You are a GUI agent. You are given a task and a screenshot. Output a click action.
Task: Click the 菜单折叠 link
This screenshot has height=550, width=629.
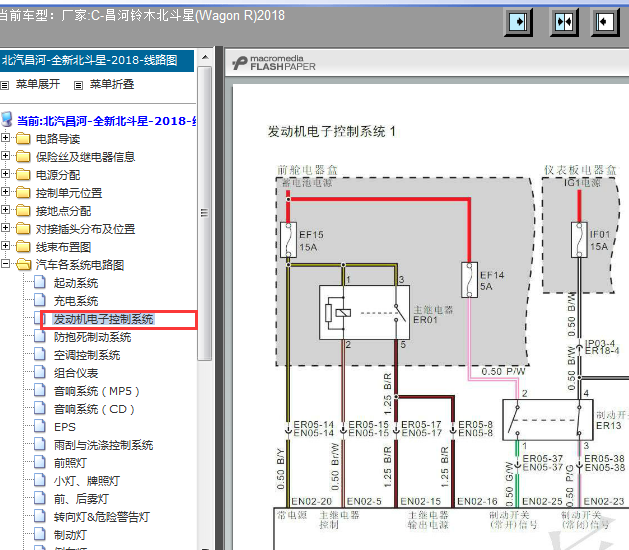112,84
